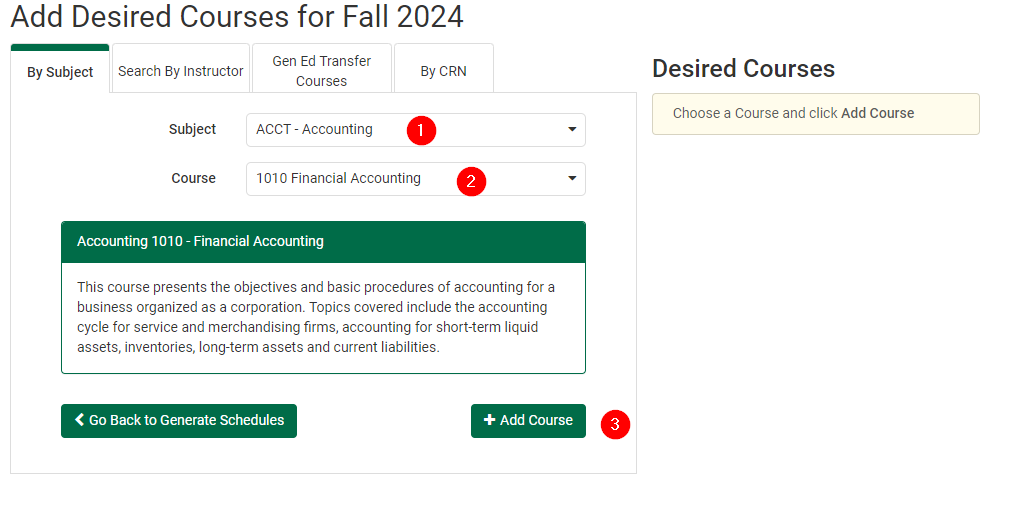Click the red number 1 marker
Screen dimensions: 1023x523
[x=421, y=130]
